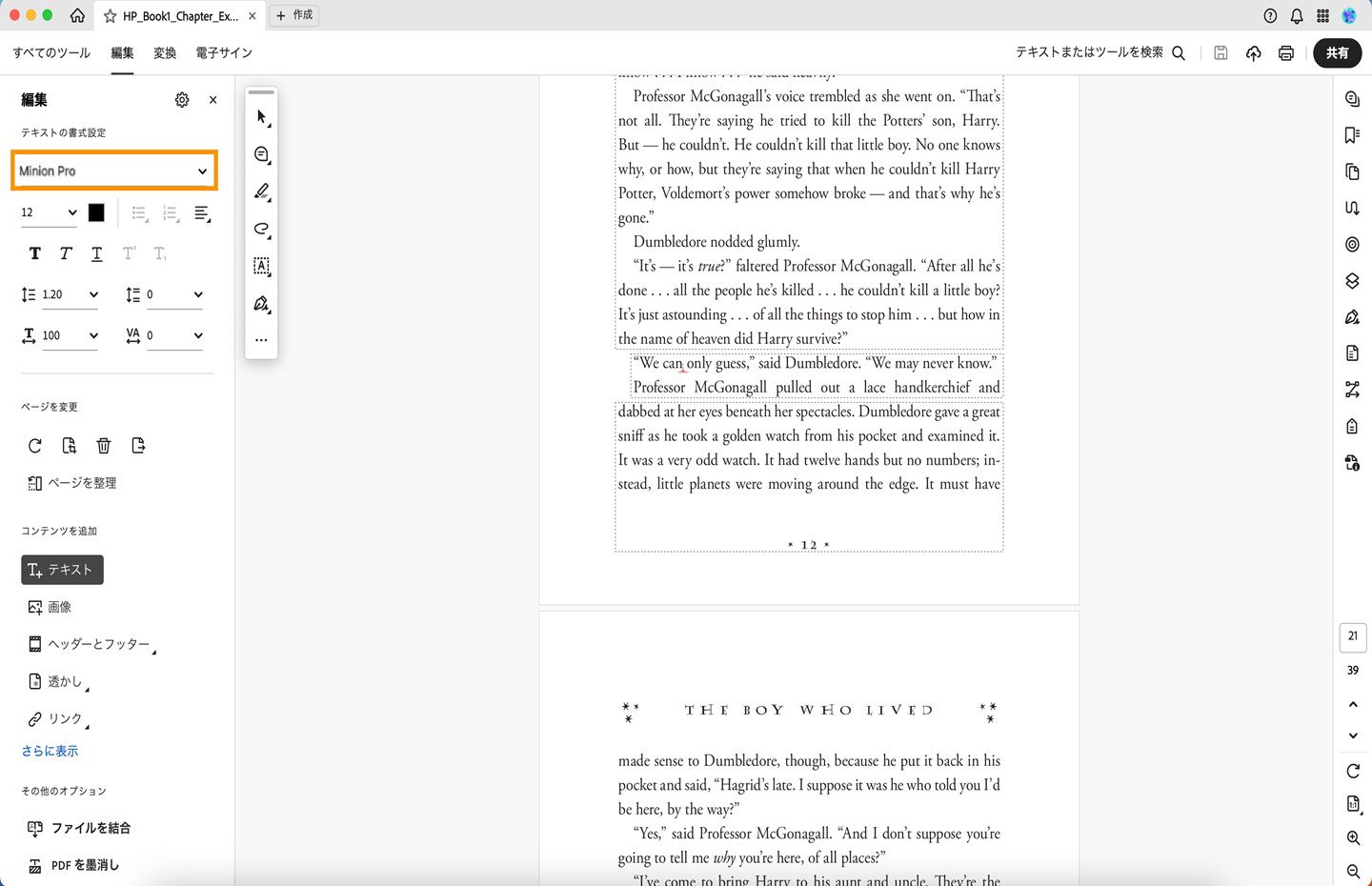
Task: Create a new tab with 作成
Action: click(x=294, y=15)
